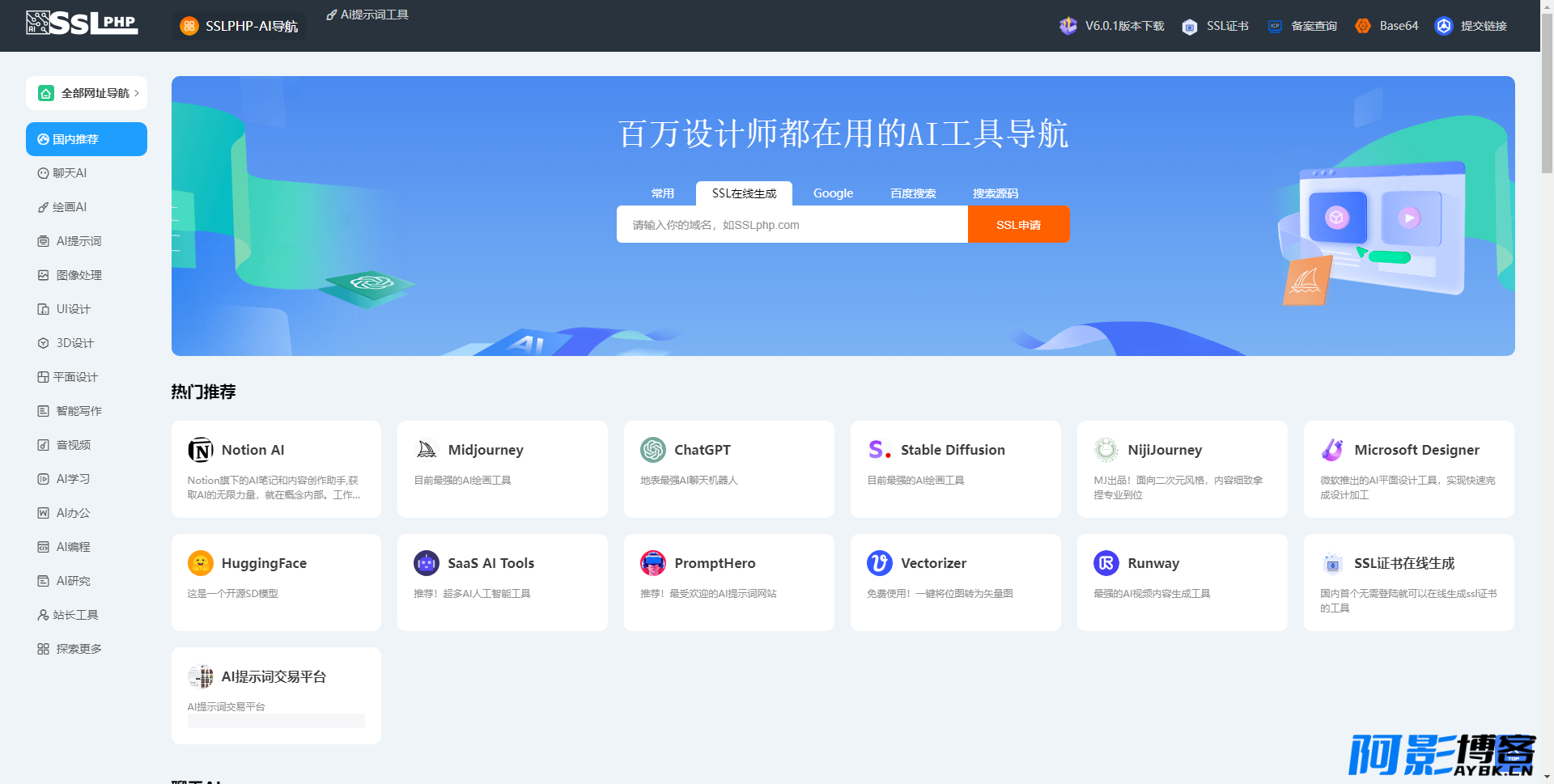
Task: Open Base64 tool link
Action: pos(1386,26)
